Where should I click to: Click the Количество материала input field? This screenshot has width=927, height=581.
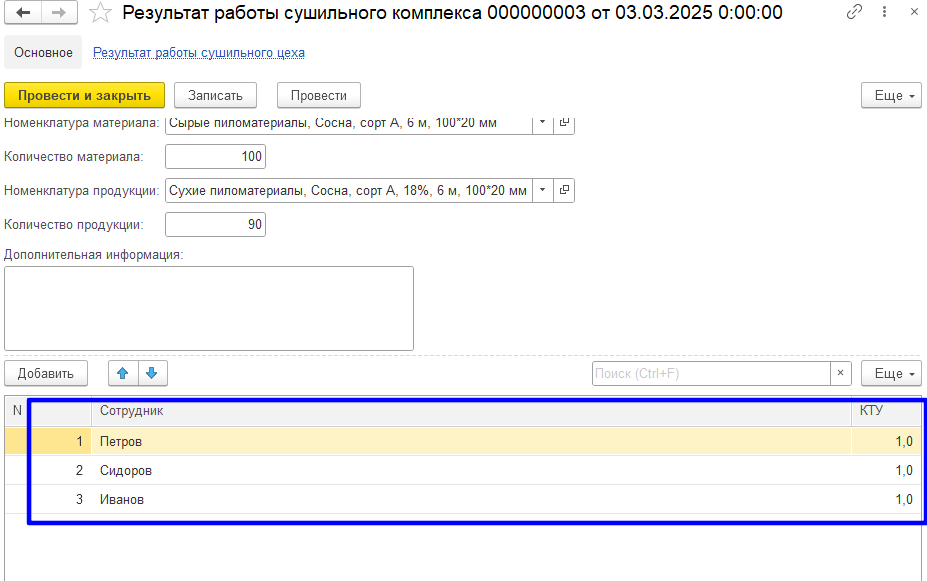[215, 156]
